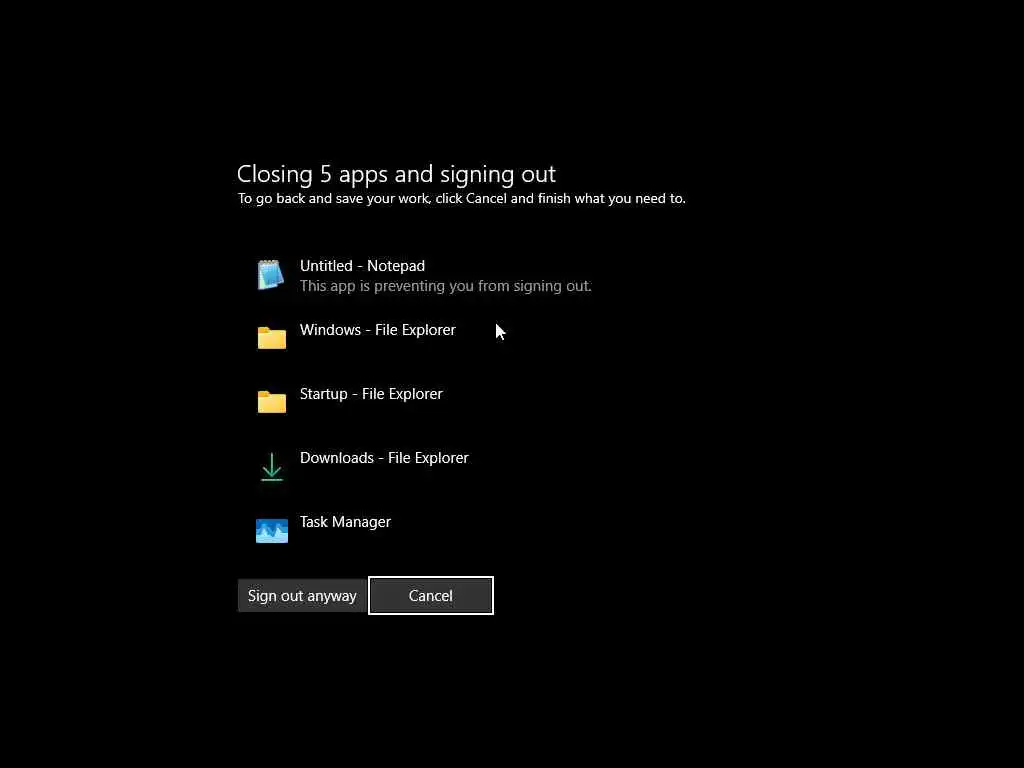Click the Startup File Explorer folder icon
This screenshot has height=768, width=1024.
tap(272, 402)
